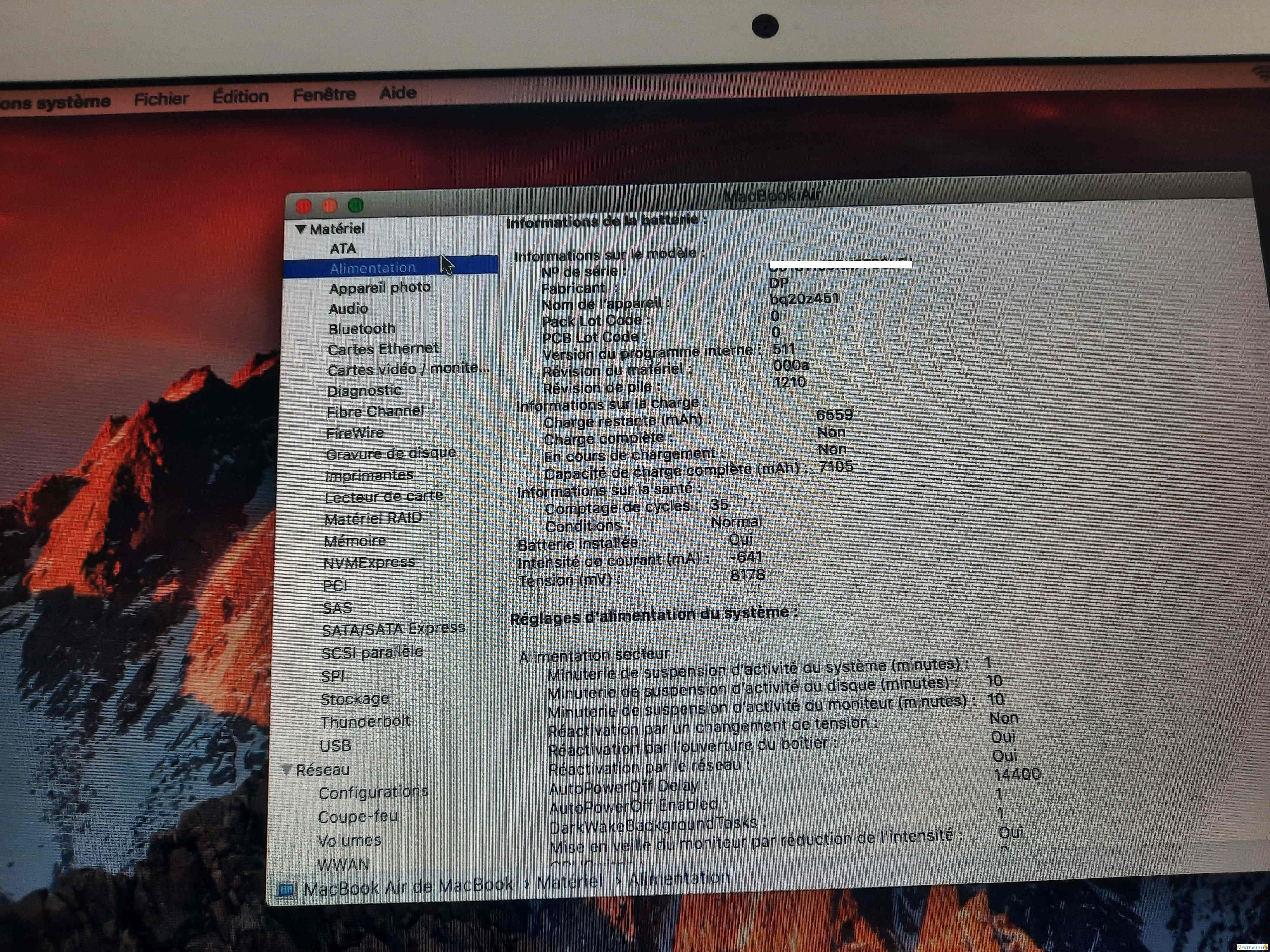1270x952 pixels.
Task: Select SPI in the sidebar
Action: coord(333,677)
